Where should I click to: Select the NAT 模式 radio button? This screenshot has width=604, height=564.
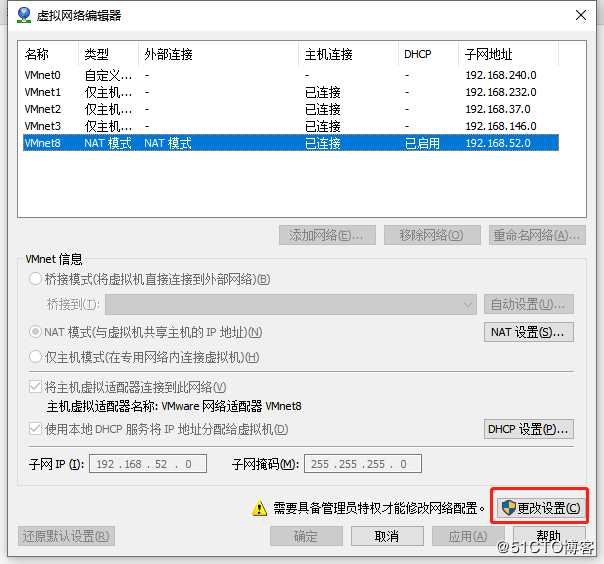pos(35,332)
